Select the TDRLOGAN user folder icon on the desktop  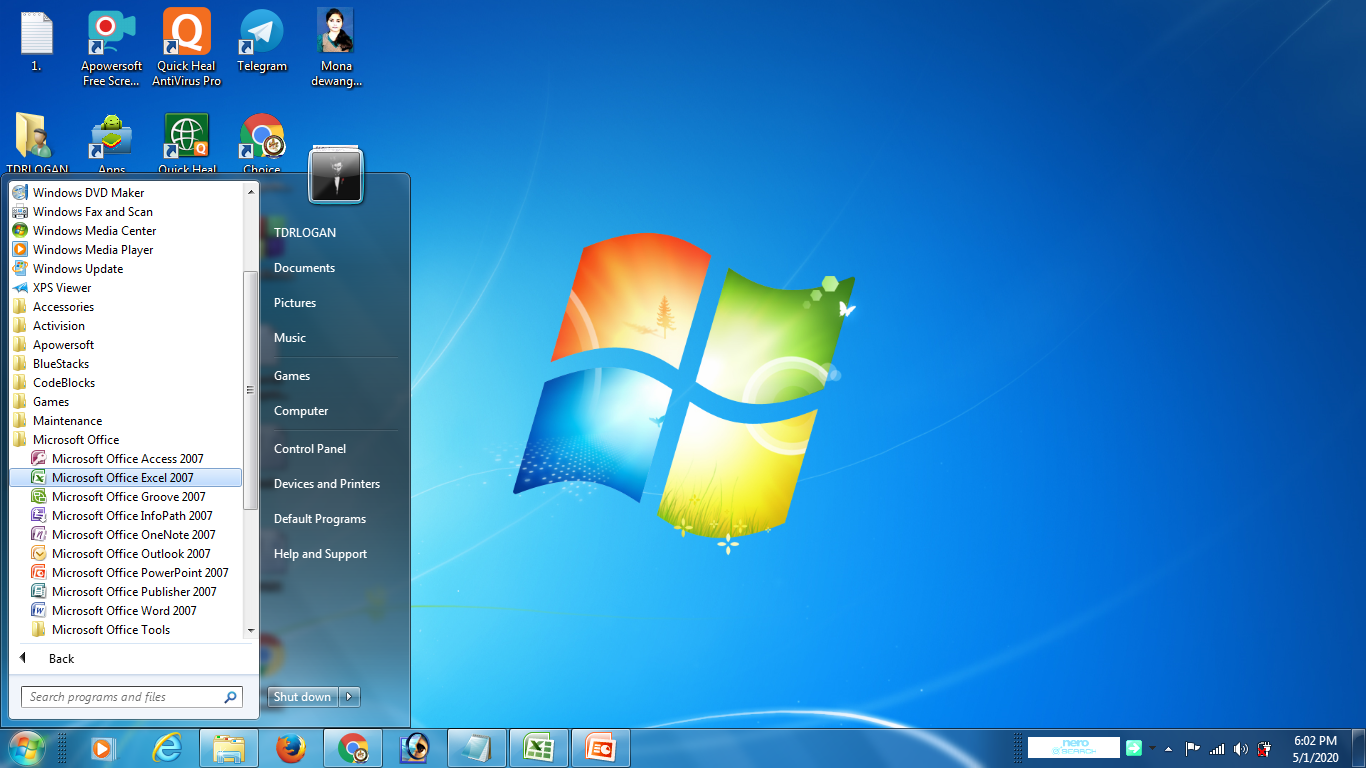point(37,143)
